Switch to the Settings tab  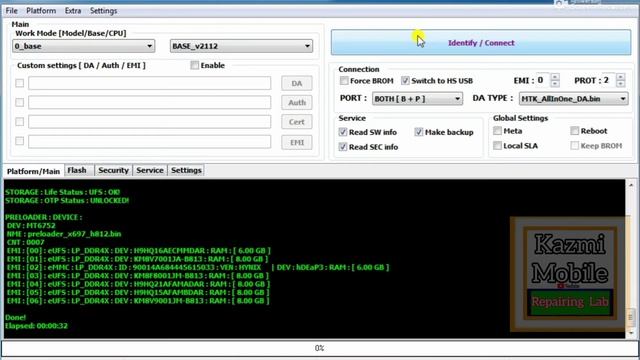(x=186, y=170)
